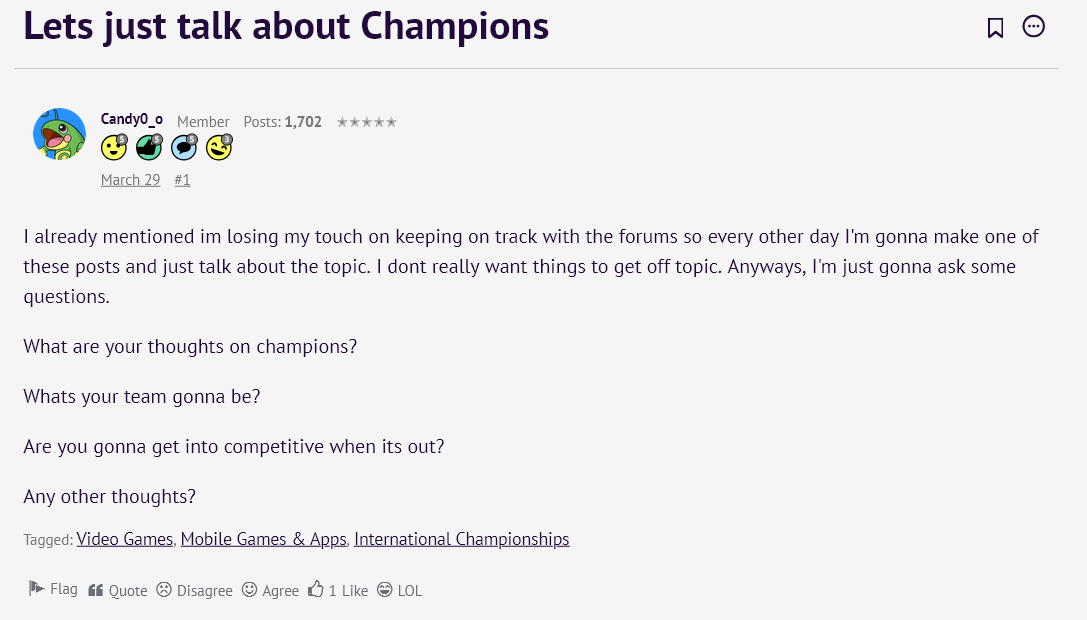The width and height of the screenshot is (1087, 620).
Task: Click the five-star rank indicator
Action: click(367, 122)
